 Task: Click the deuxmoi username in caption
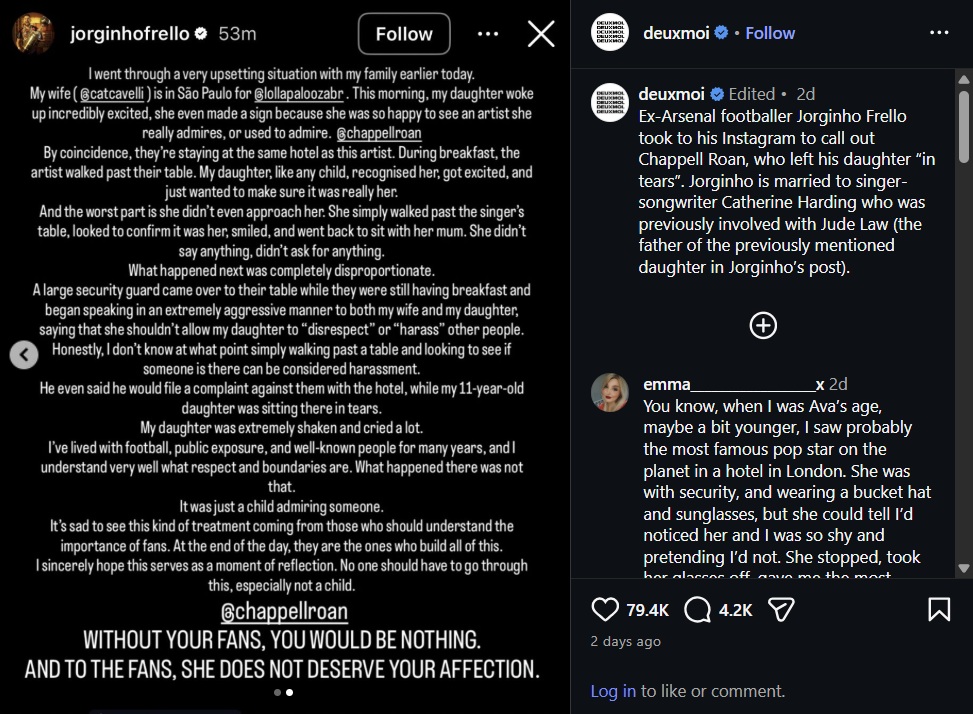tap(672, 94)
